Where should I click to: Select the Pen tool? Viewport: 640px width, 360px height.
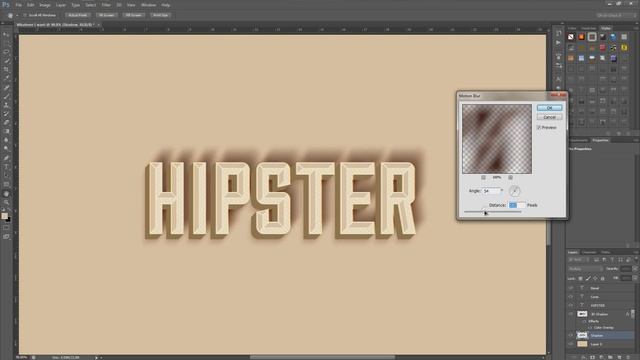pyautogui.click(x=6, y=158)
